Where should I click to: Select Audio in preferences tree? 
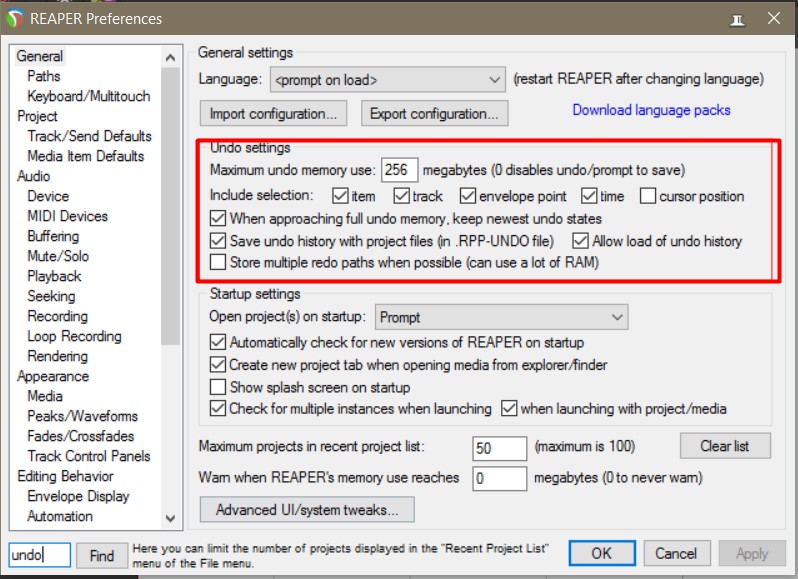point(34,176)
